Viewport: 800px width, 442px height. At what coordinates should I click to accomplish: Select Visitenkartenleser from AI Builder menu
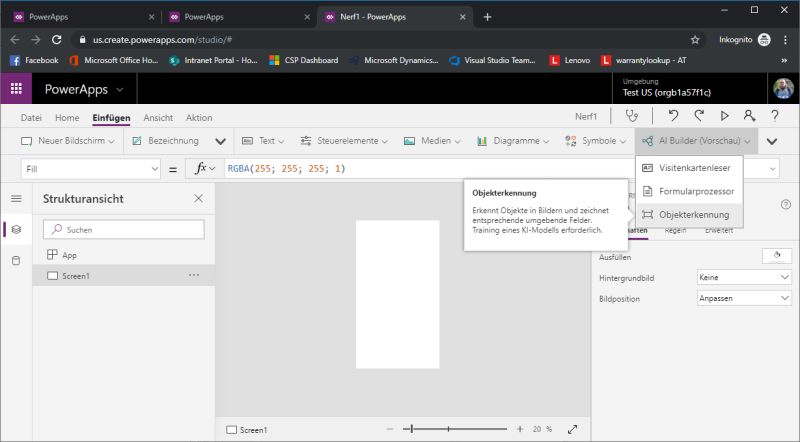689,168
